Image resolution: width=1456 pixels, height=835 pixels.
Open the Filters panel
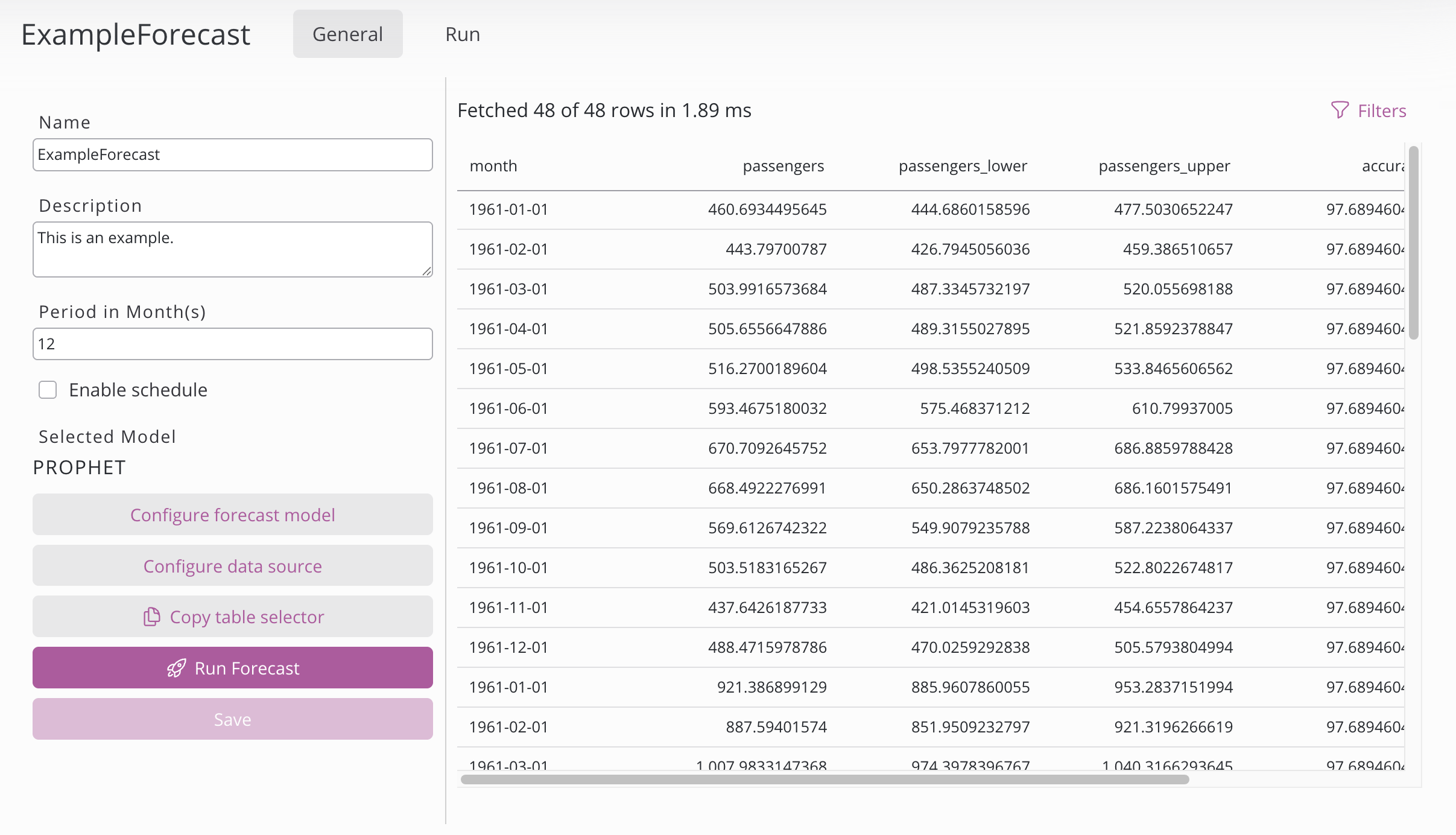pyautogui.click(x=1381, y=110)
